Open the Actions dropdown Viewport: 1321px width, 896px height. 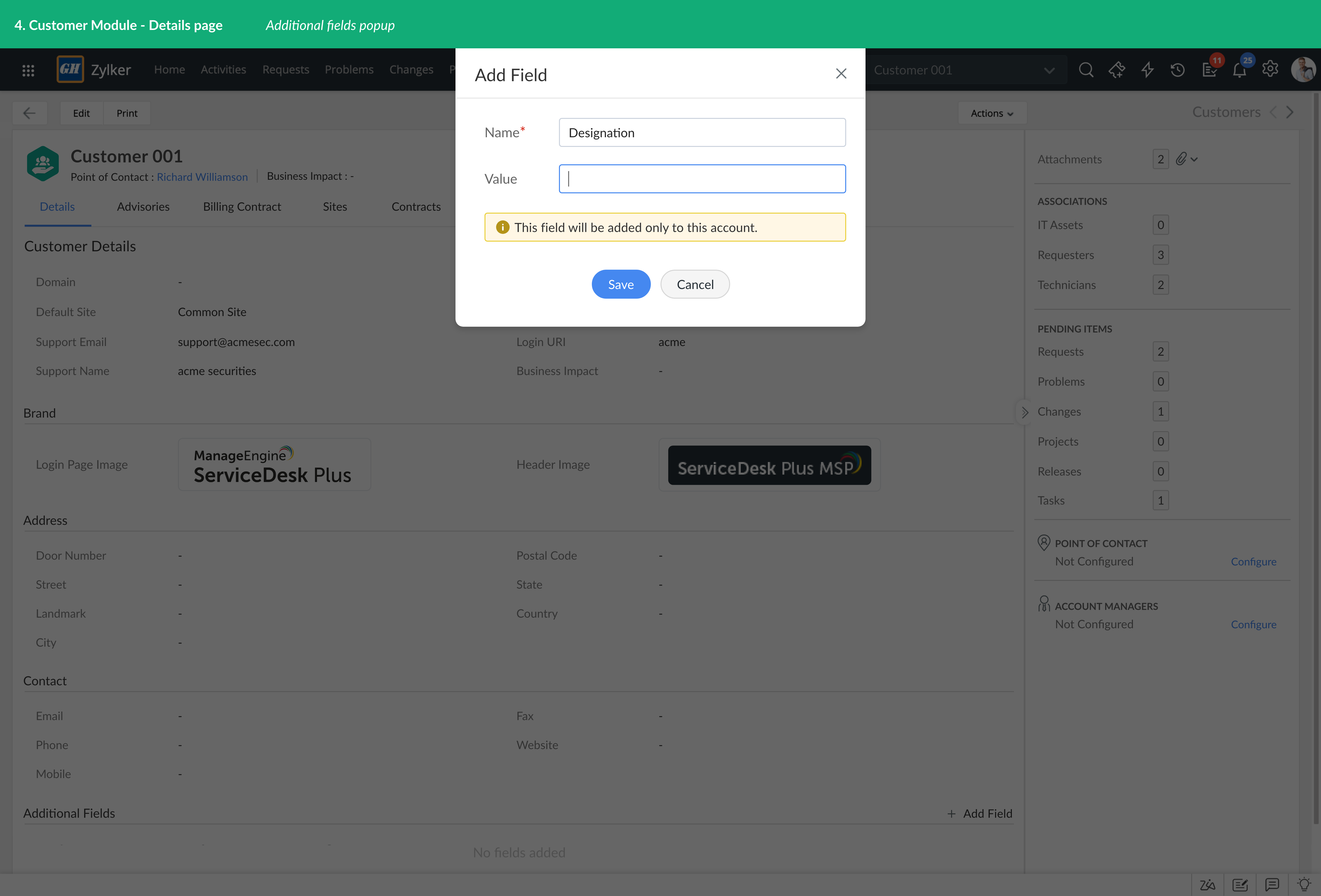coord(992,113)
